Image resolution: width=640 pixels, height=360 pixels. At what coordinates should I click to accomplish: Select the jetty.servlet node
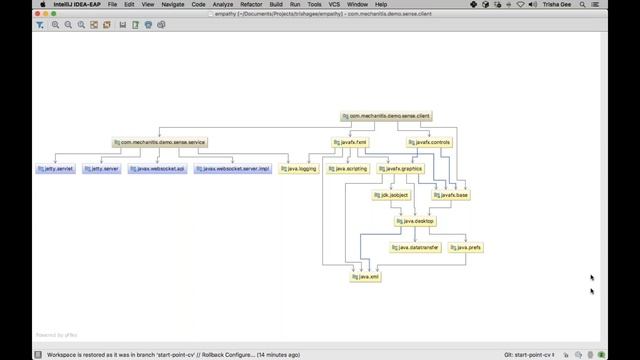point(56,169)
